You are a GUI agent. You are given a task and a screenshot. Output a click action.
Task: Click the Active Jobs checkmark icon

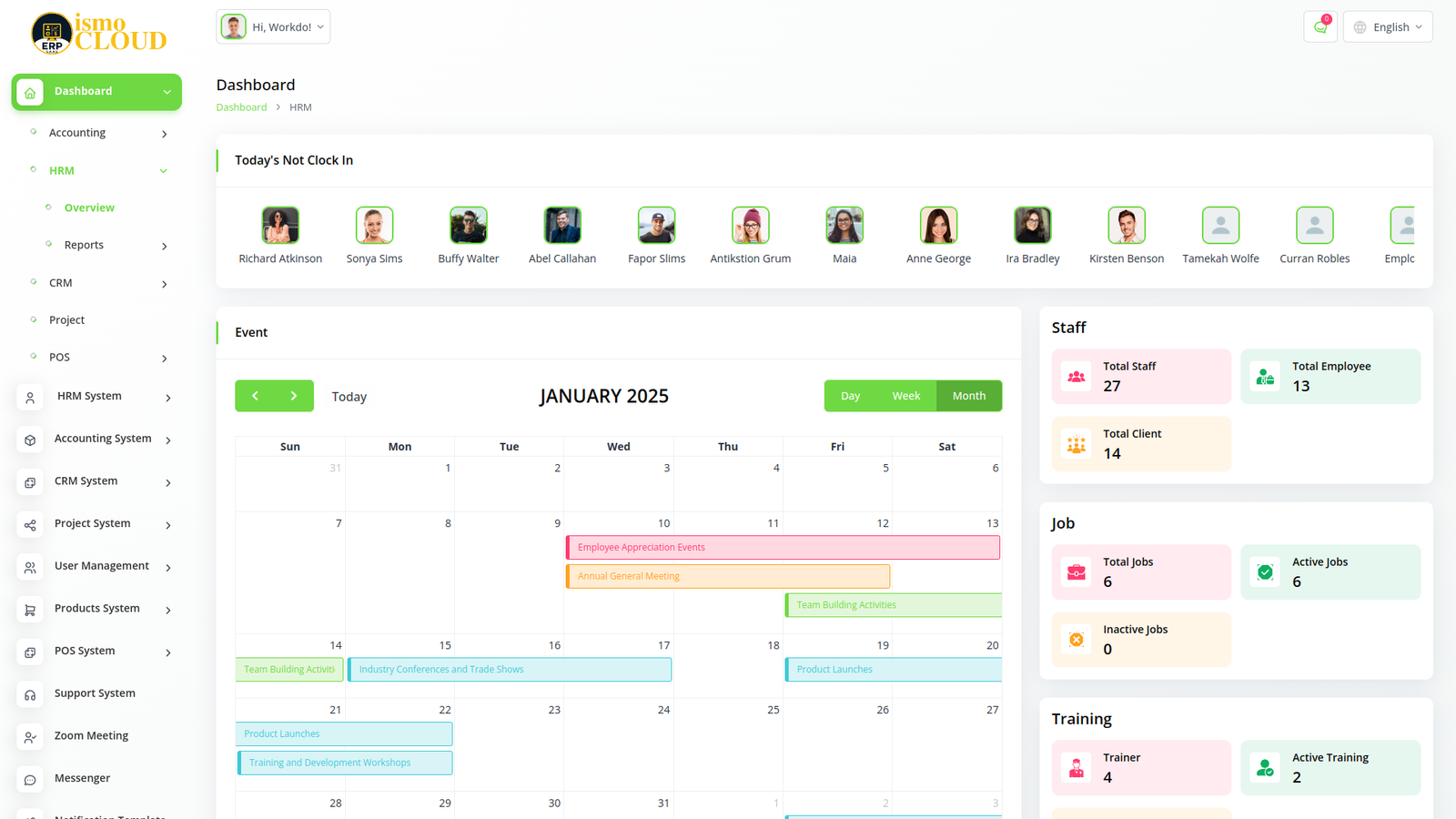(x=1265, y=572)
